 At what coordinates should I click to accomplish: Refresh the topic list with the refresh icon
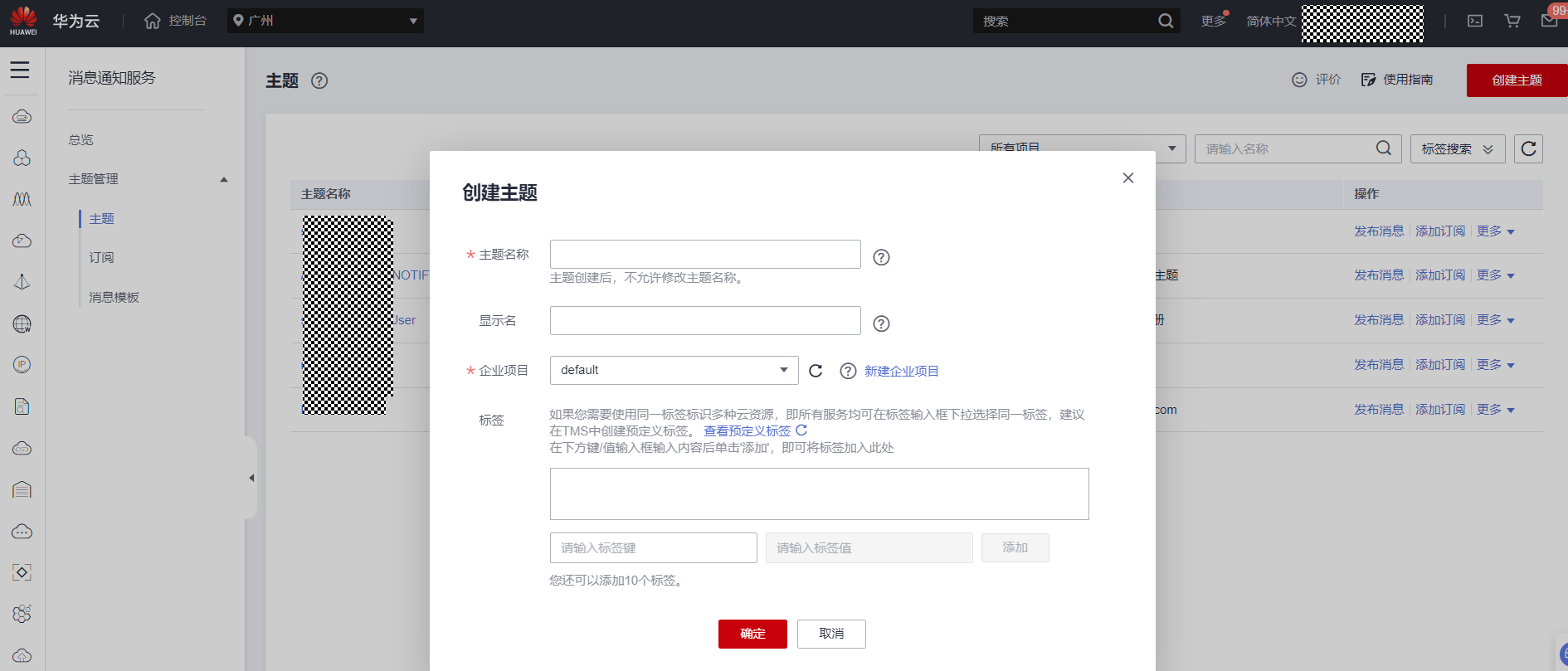[x=1529, y=148]
